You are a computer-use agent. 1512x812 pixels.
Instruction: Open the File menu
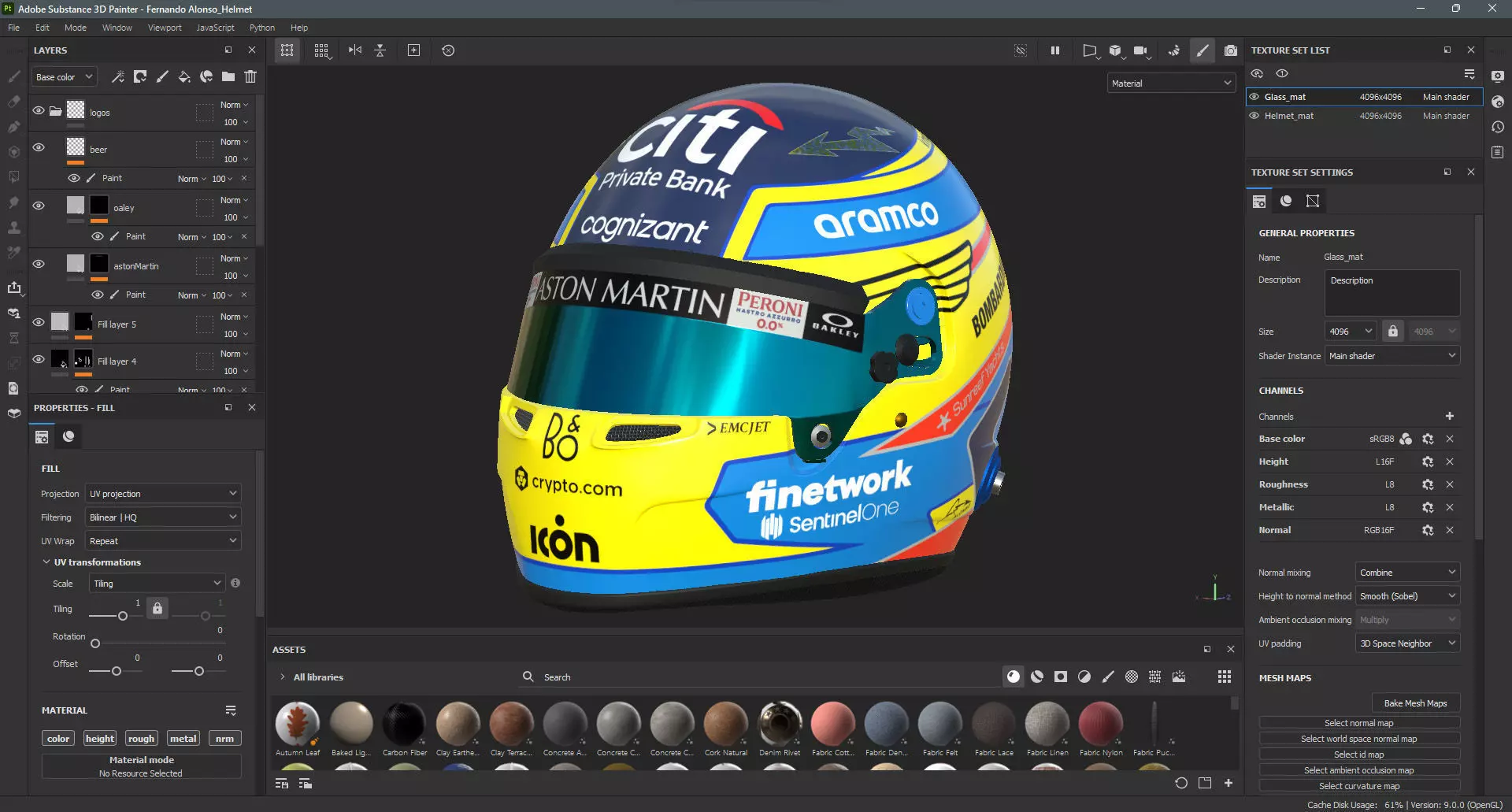pyautogui.click(x=13, y=28)
